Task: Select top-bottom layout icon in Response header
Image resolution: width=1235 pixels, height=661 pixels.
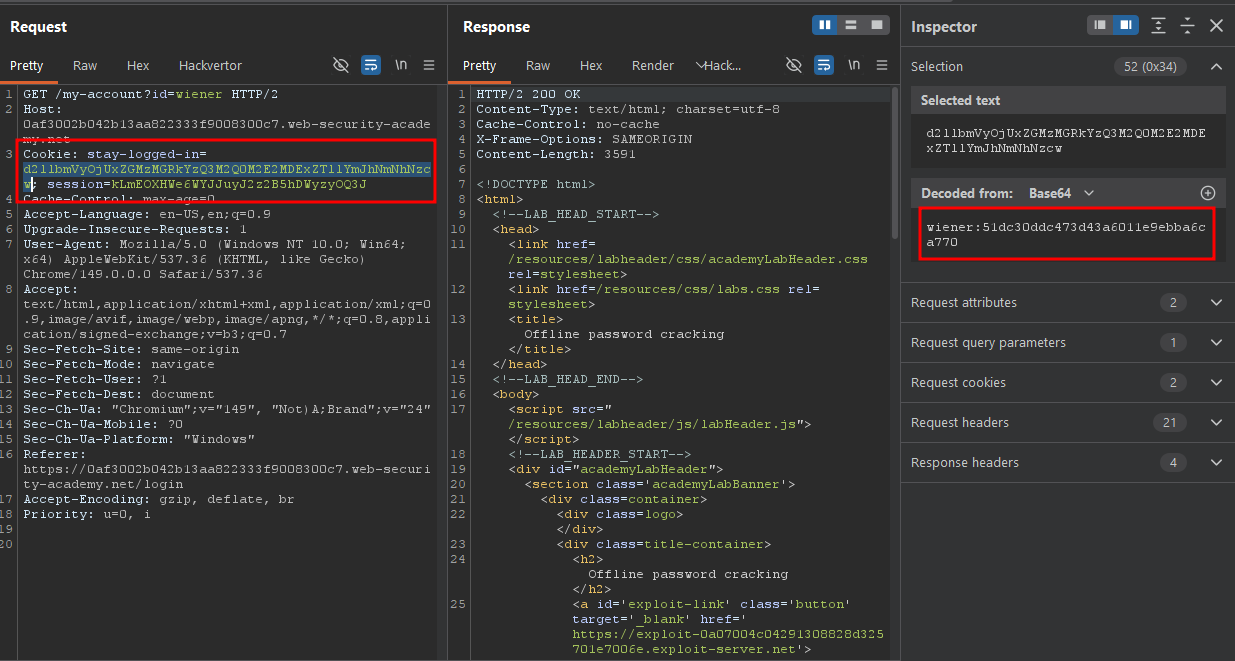Action: [851, 25]
